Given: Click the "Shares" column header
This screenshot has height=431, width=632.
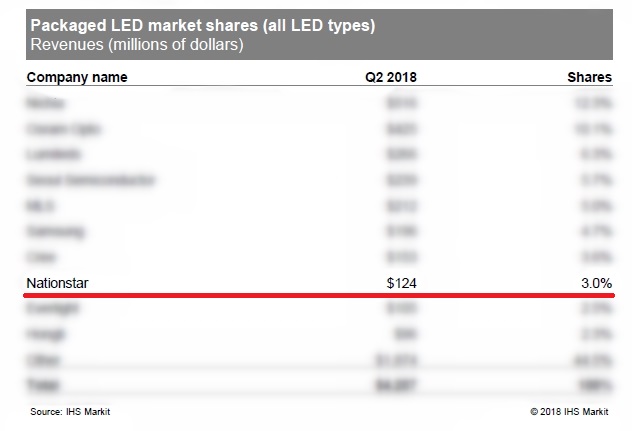Looking at the screenshot, I should [x=591, y=77].
